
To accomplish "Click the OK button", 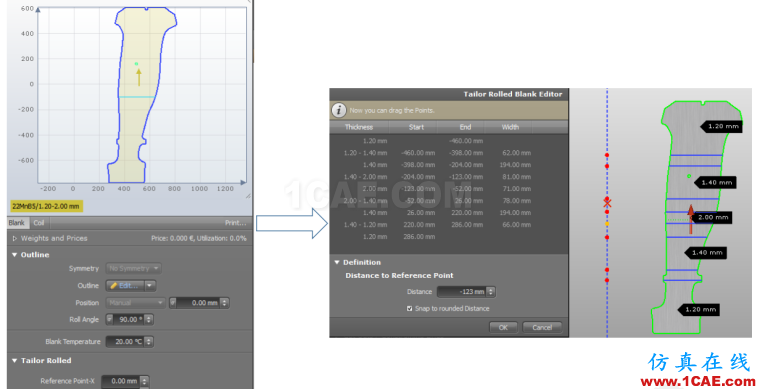I will point(503,327).
